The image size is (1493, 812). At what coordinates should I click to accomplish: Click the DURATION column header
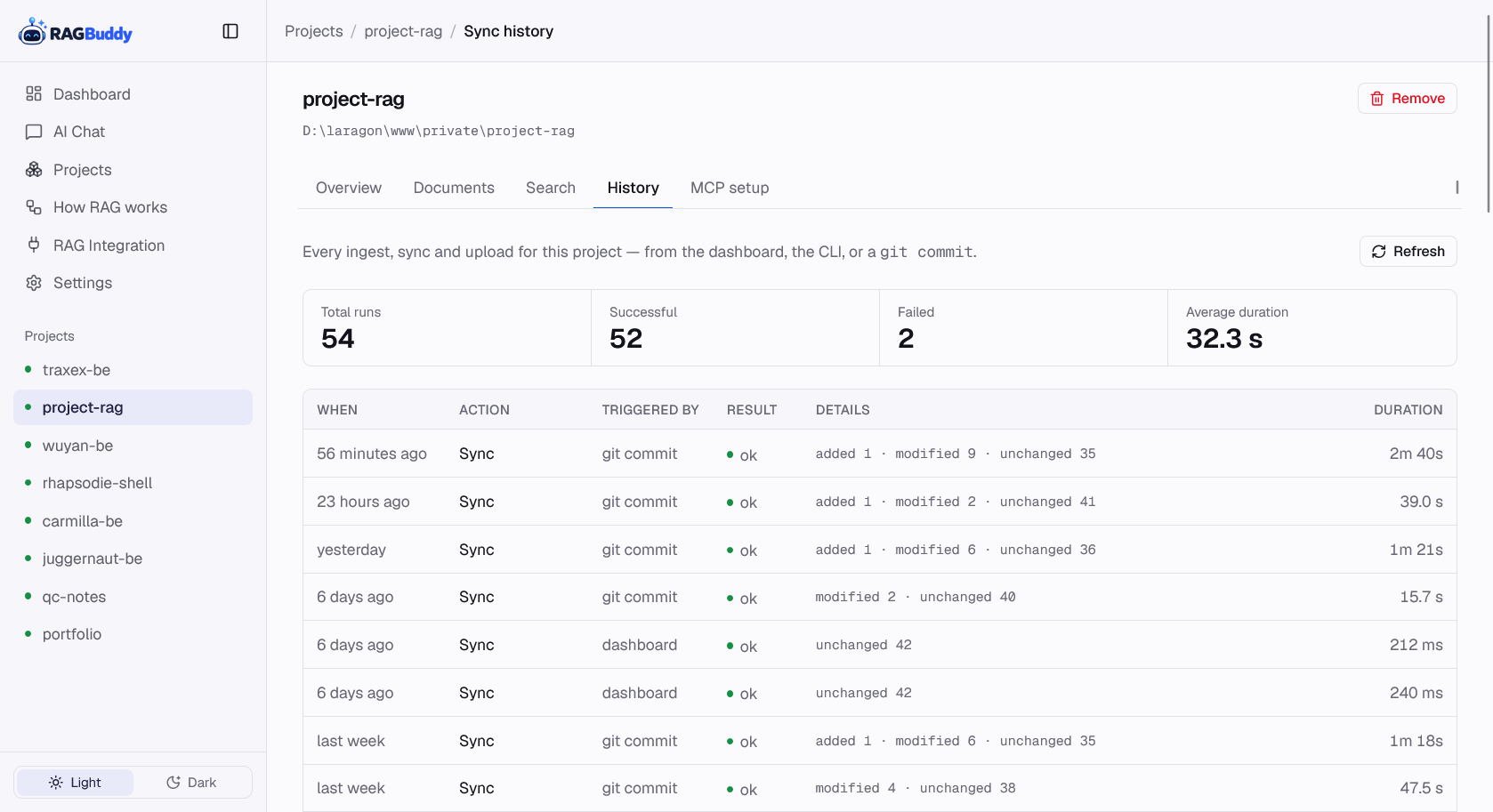[1408, 410]
